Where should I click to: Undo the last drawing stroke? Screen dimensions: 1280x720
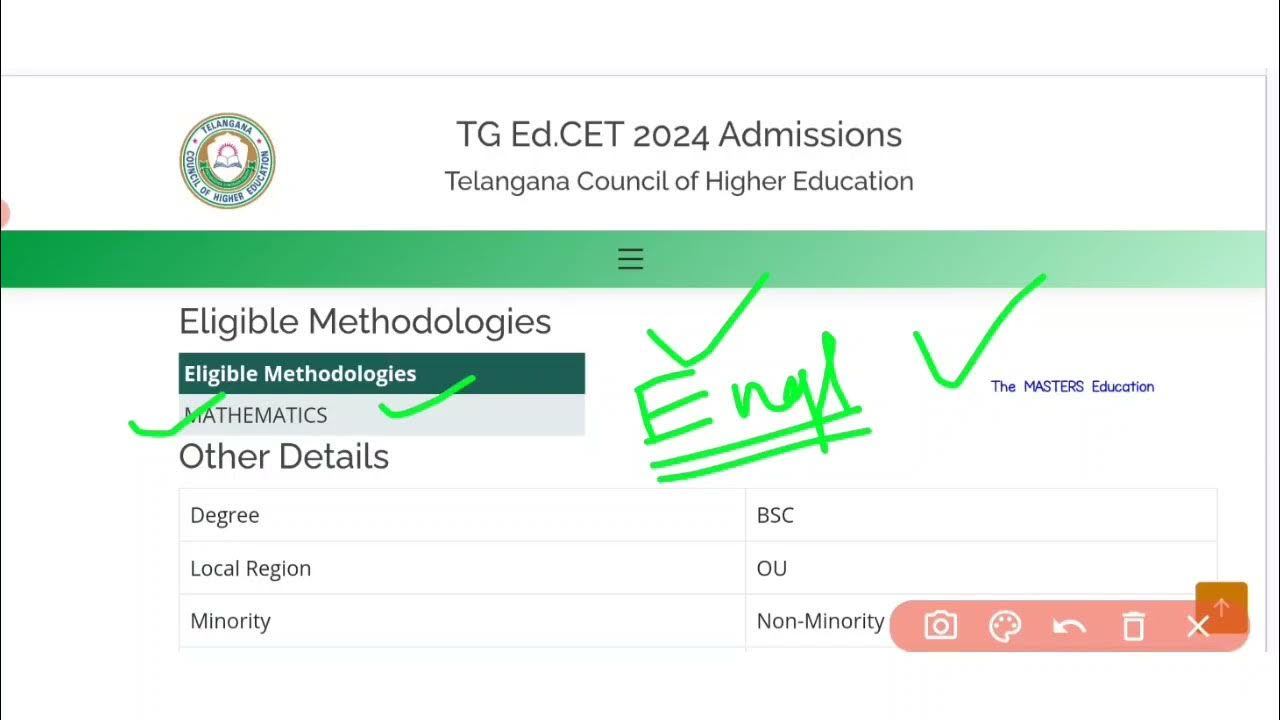[x=1069, y=627]
